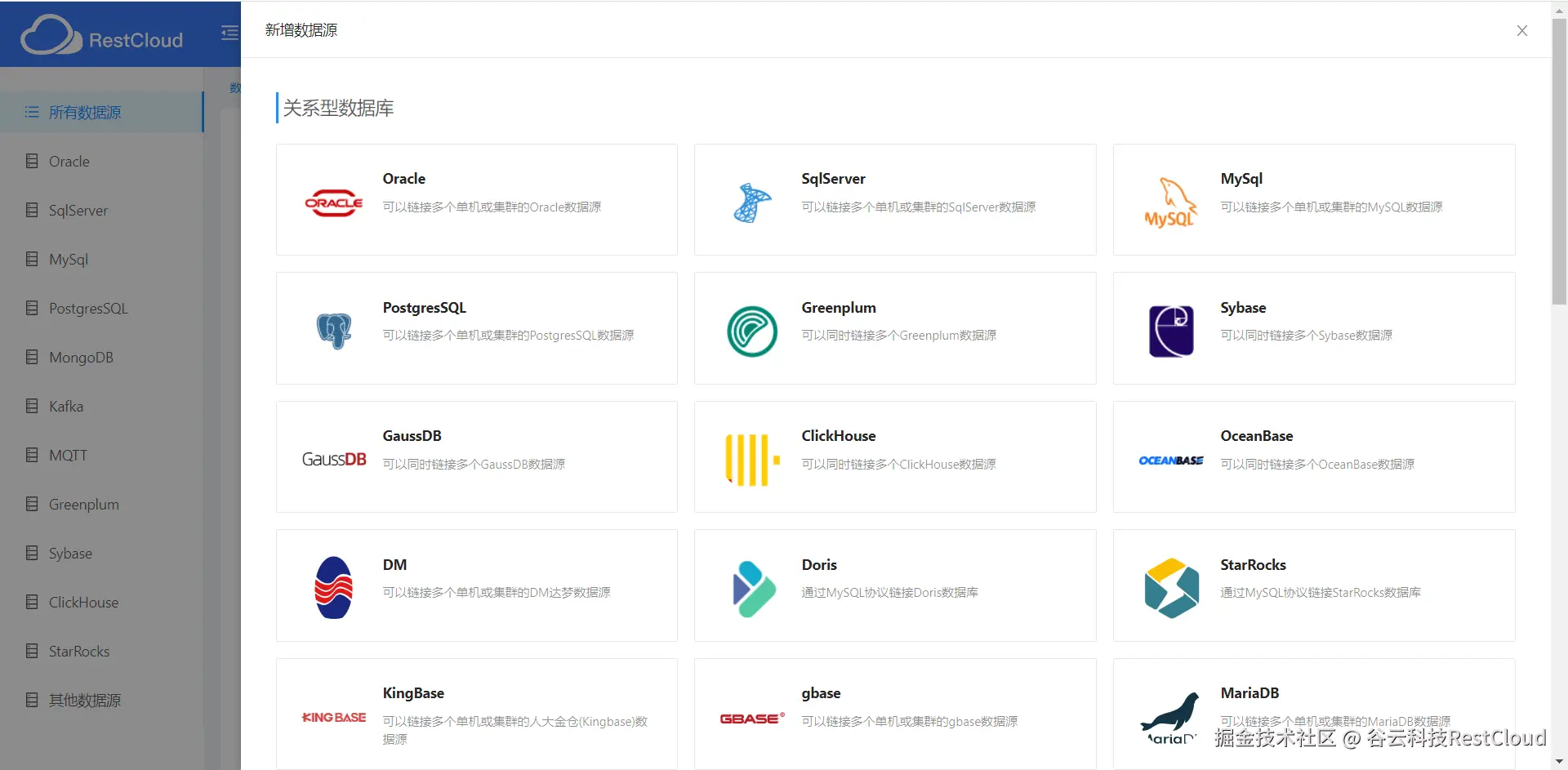Click the 关系型数据库 section heading

(x=338, y=108)
